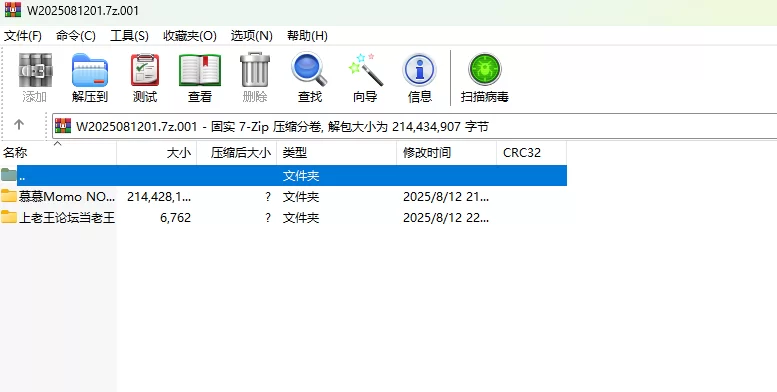Click the title text W2025081201.7z.001

click(x=83, y=10)
